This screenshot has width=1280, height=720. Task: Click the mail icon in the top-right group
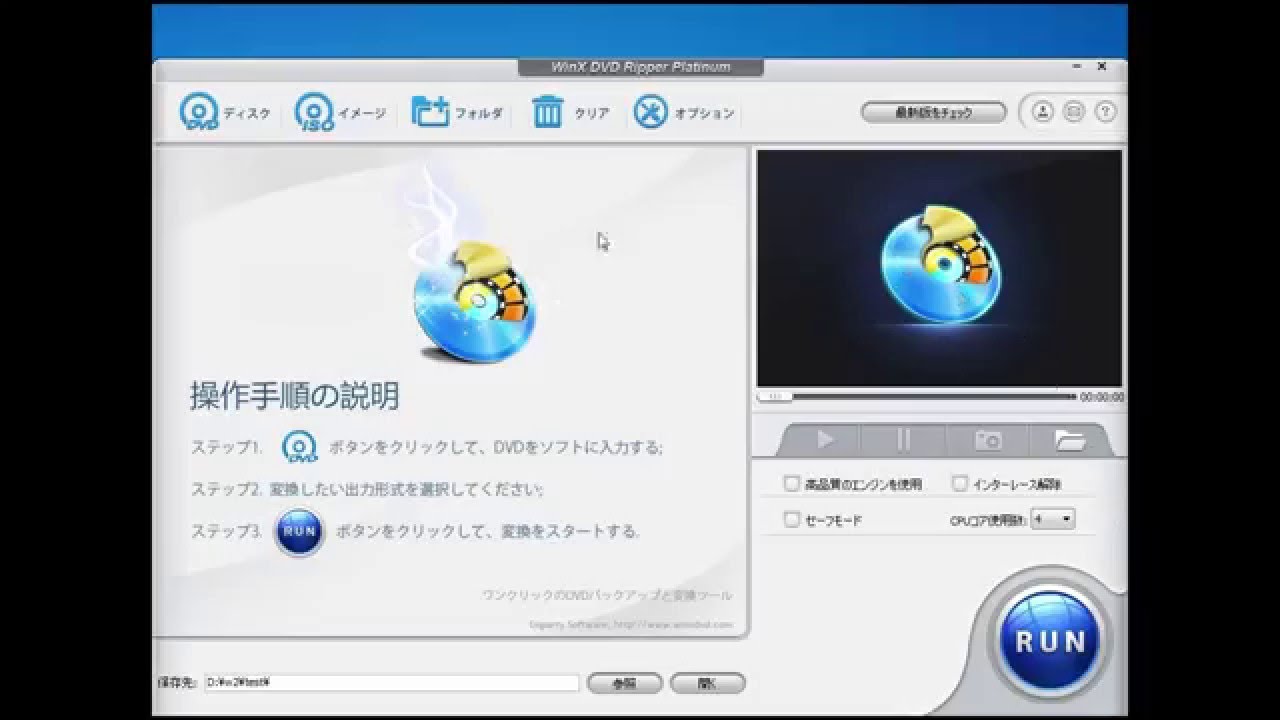pyautogui.click(x=1073, y=112)
